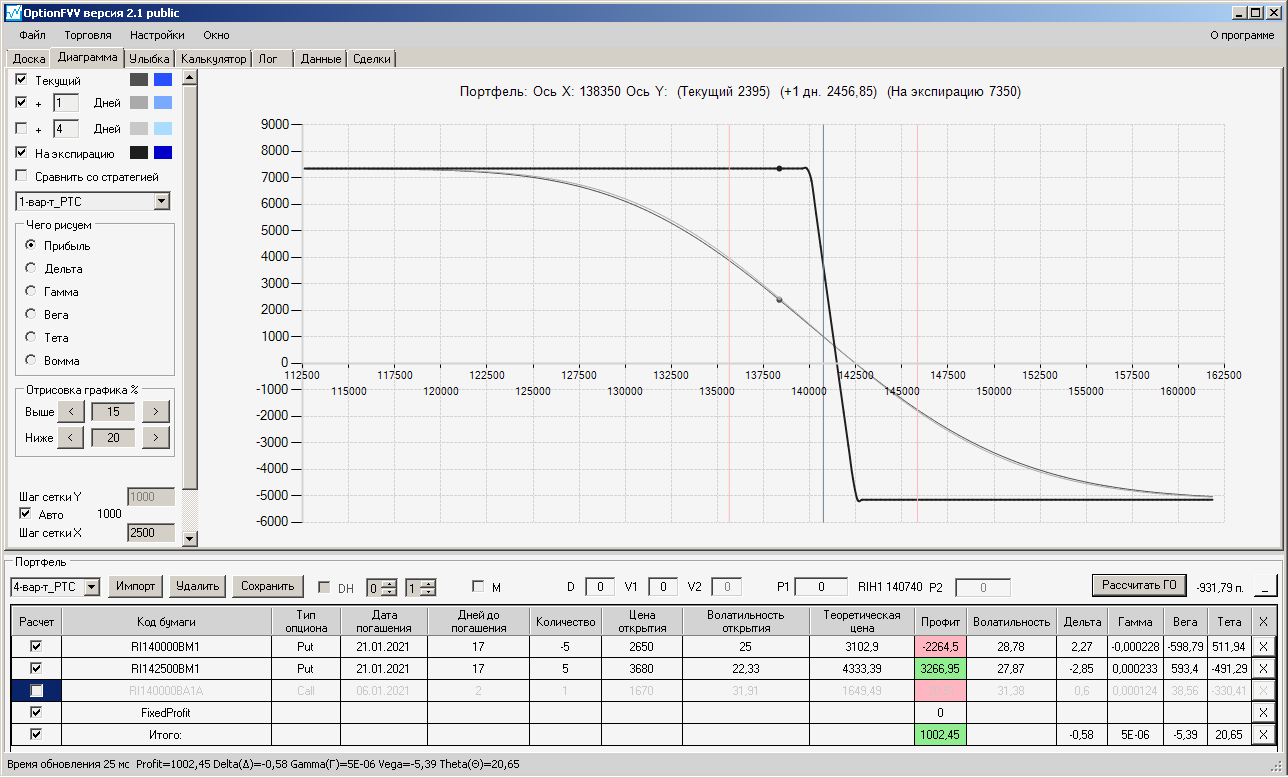Tick the disabled RI140000BA1A row checkbox
1288x778 pixels.
point(36,690)
